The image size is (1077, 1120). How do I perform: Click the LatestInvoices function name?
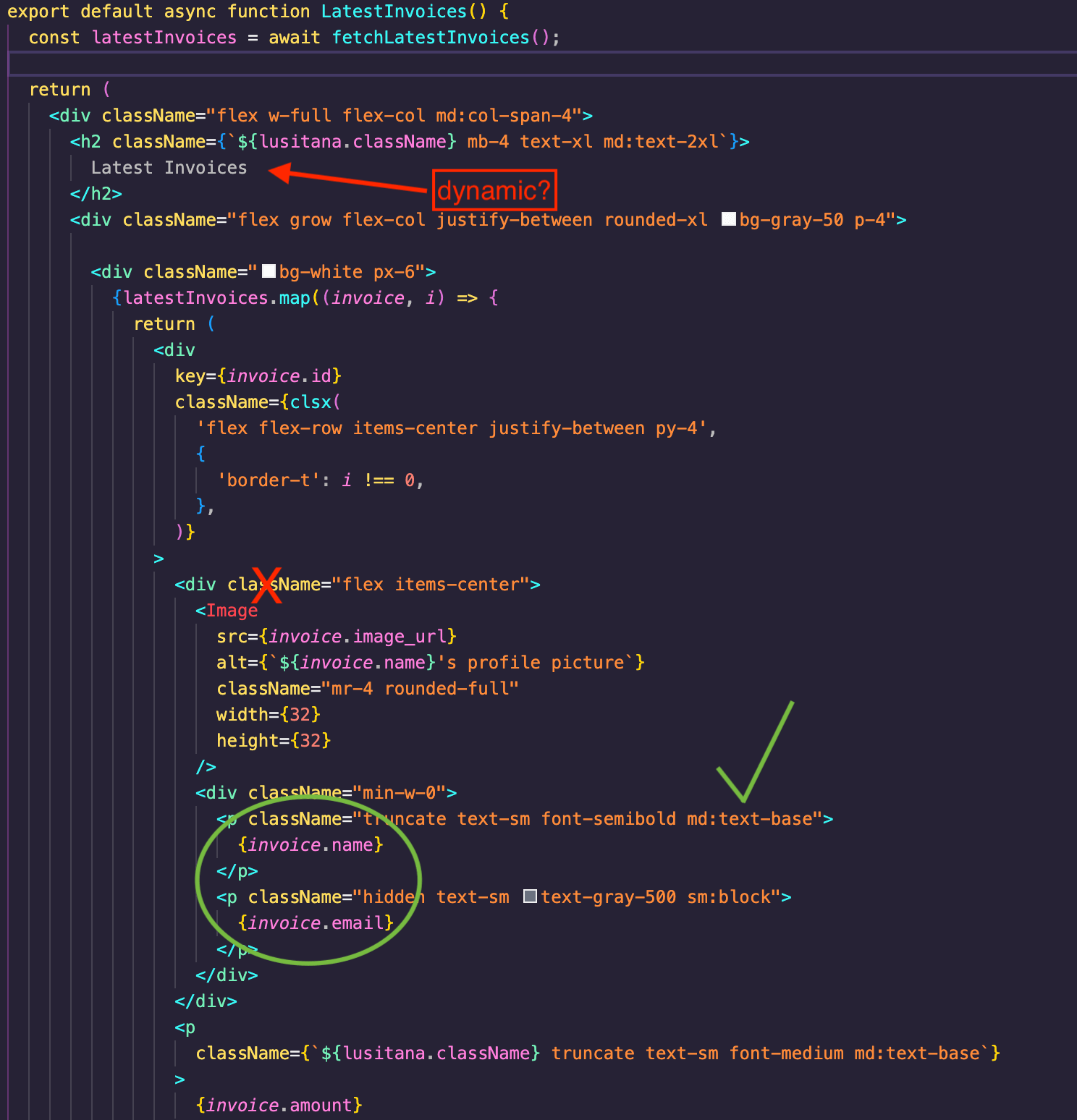click(x=394, y=12)
